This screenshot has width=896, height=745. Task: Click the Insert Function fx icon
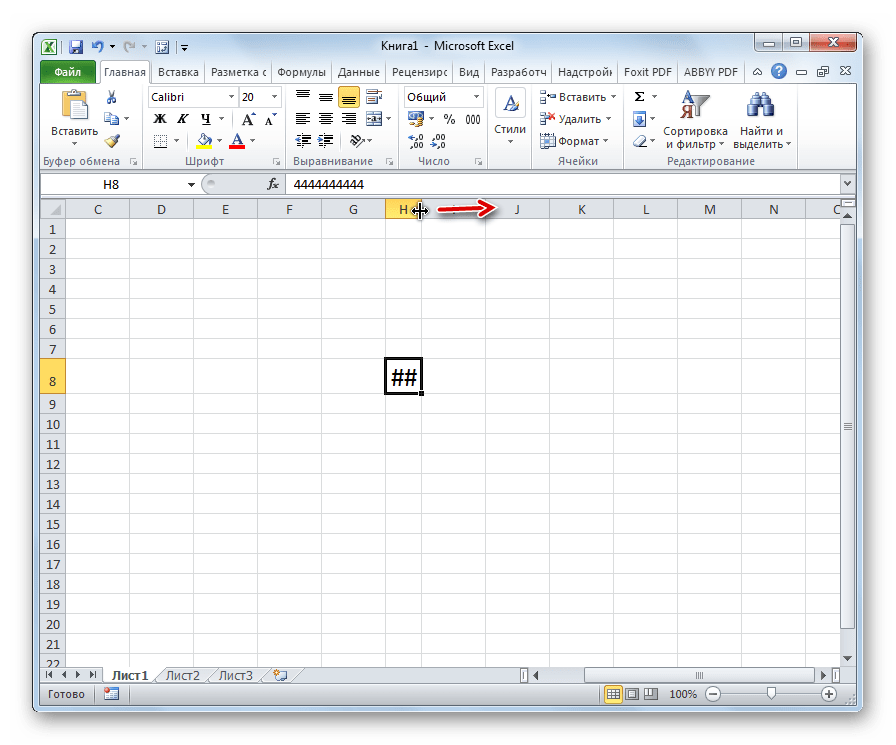(272, 185)
